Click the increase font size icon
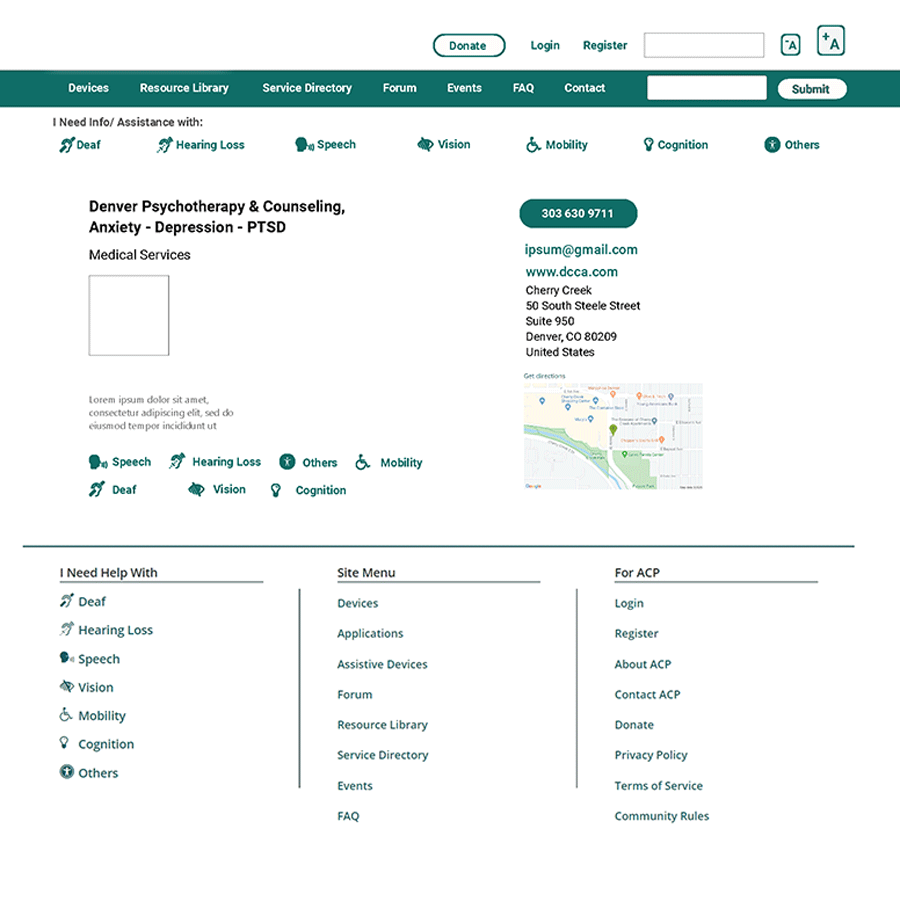The width and height of the screenshot is (900, 923). click(831, 40)
